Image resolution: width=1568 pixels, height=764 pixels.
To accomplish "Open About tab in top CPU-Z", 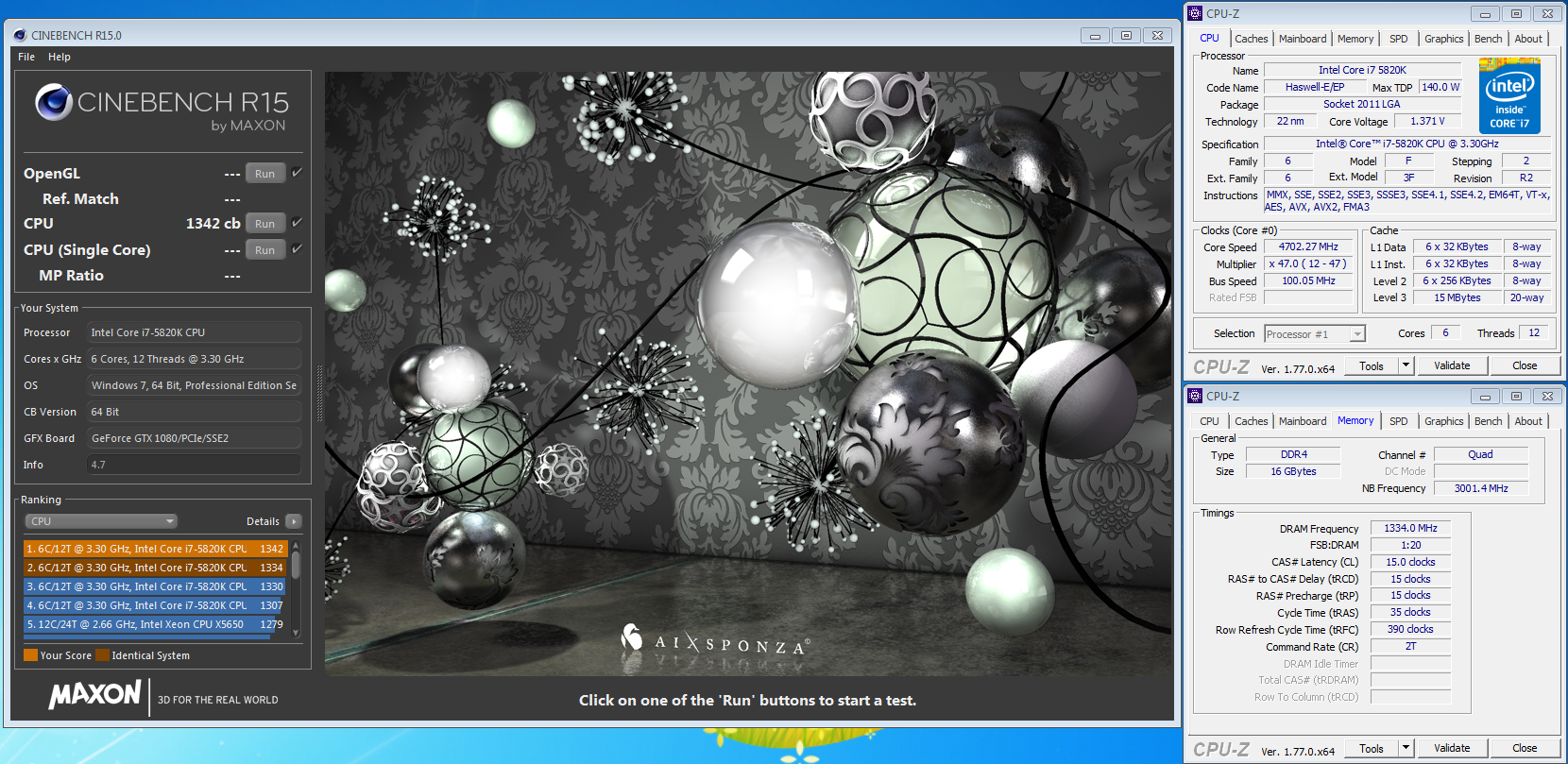I will coord(1528,39).
